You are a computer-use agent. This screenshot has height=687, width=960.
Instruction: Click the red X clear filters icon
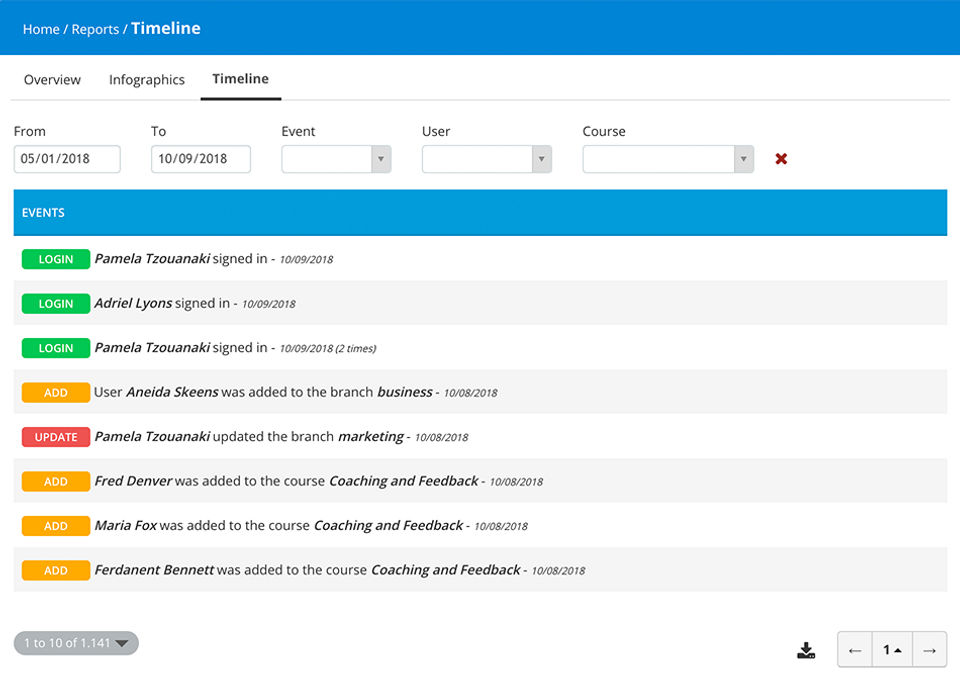(x=781, y=159)
